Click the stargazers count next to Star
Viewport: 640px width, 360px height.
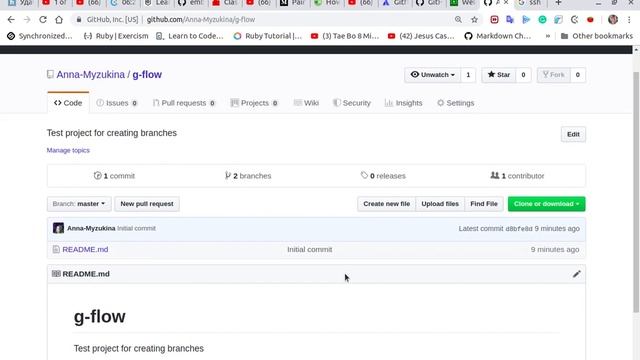(x=523, y=75)
